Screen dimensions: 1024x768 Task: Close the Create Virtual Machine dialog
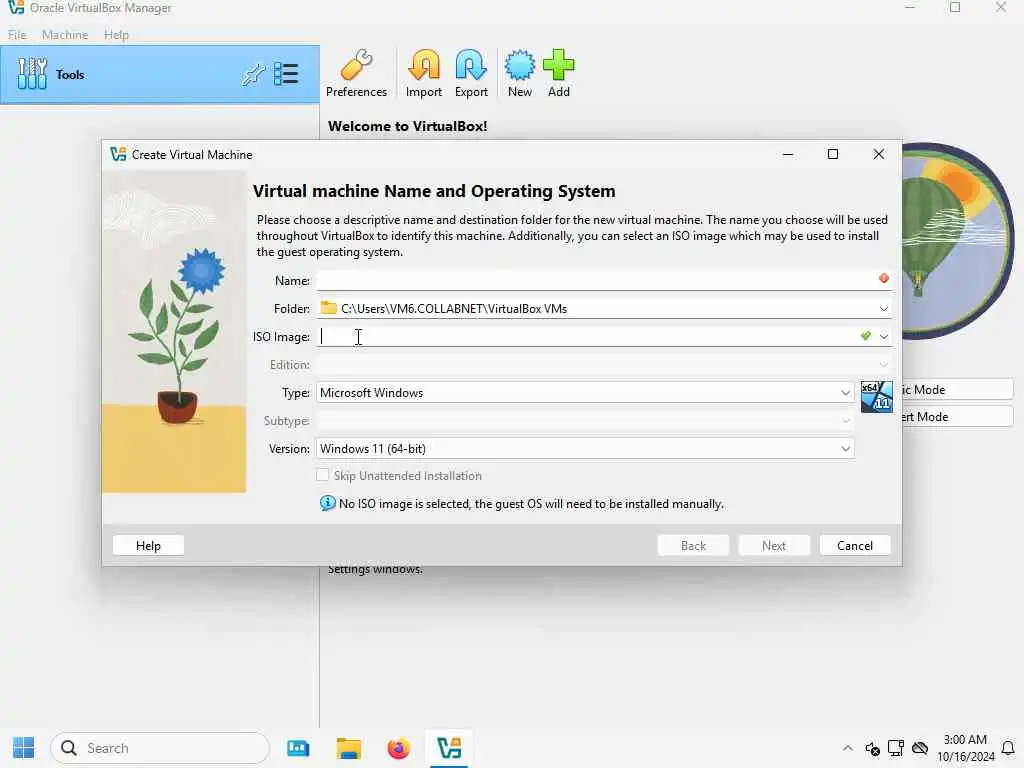click(878, 154)
